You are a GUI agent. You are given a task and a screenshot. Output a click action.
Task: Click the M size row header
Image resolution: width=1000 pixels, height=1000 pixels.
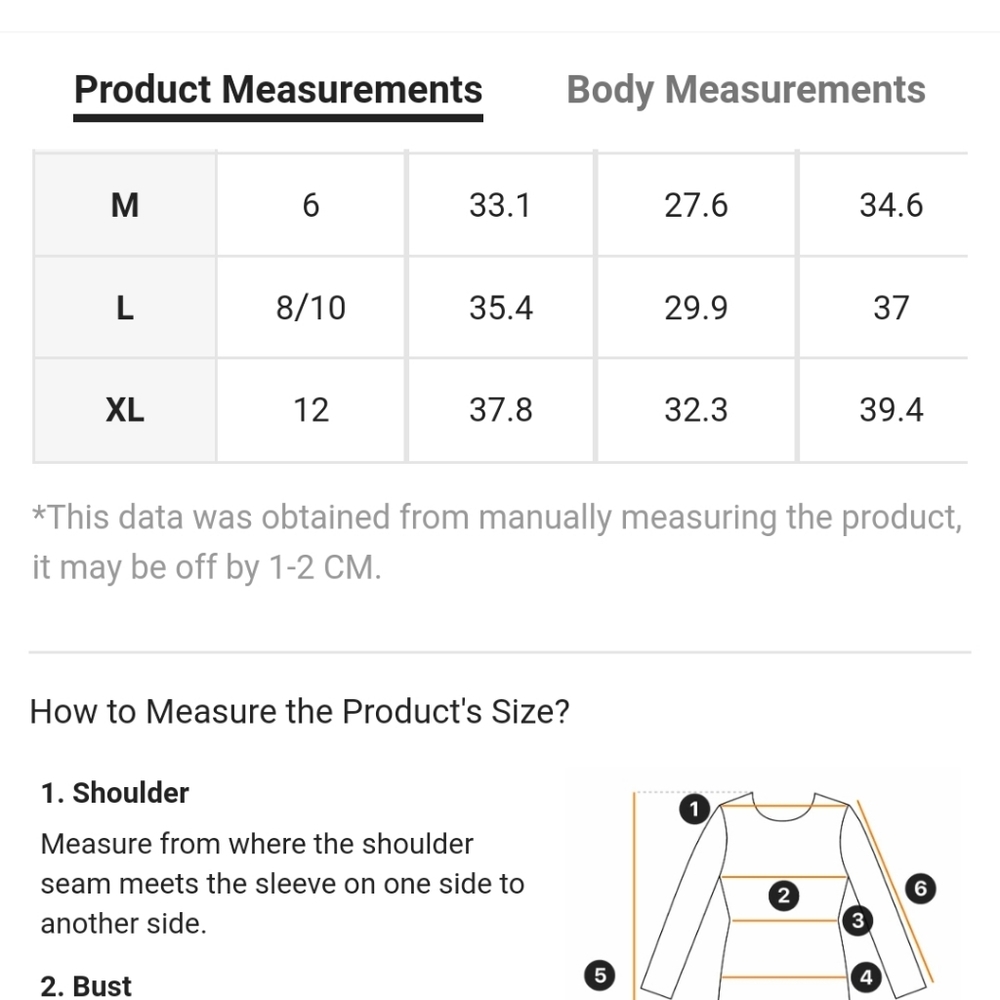click(x=125, y=205)
